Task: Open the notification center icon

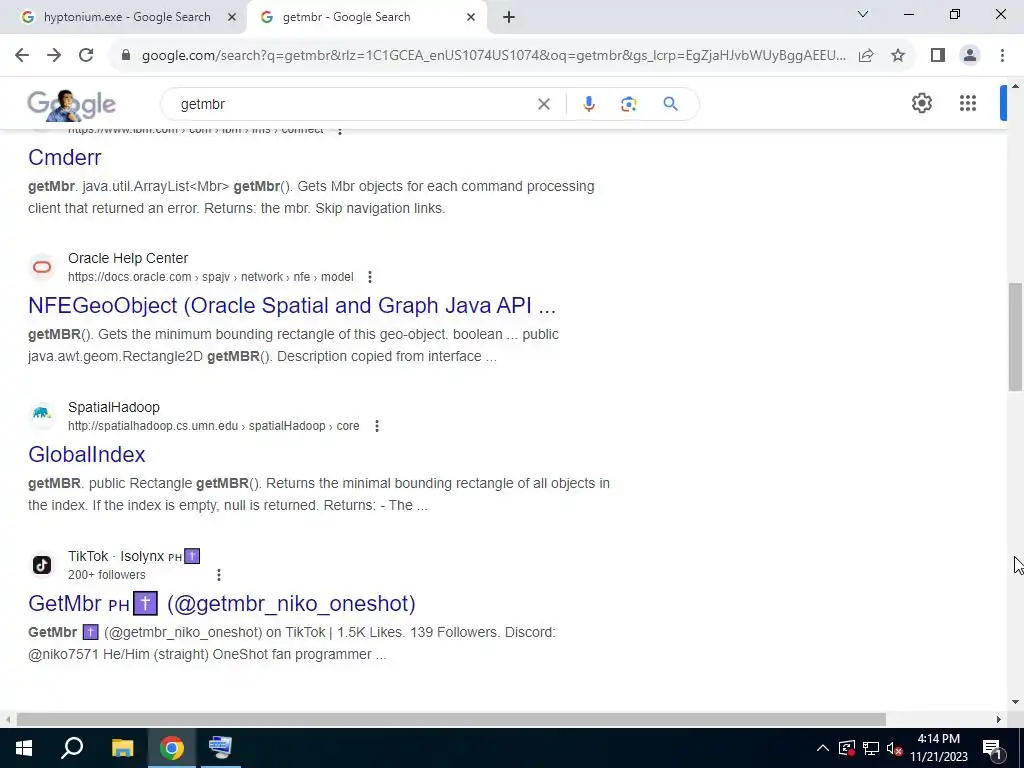Action: point(991,748)
